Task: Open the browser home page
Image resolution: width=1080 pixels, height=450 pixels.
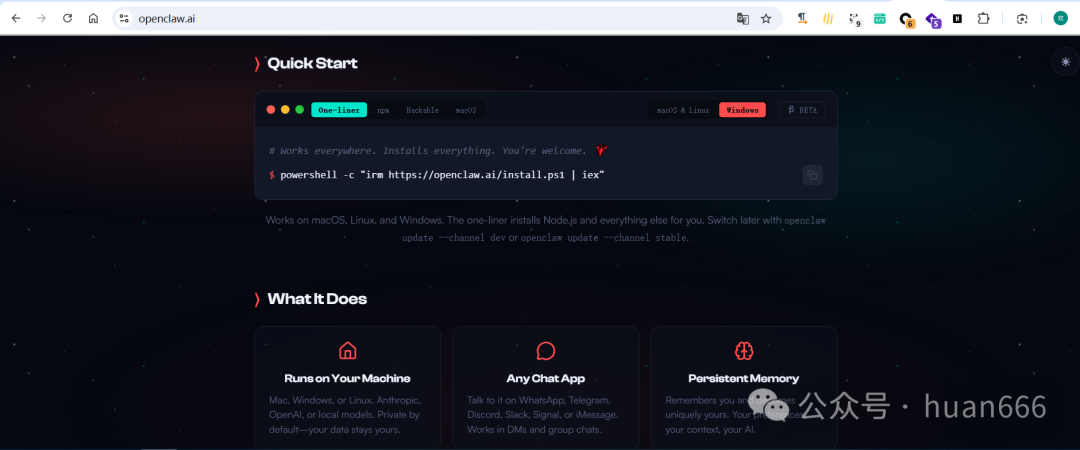Action: pyautogui.click(x=93, y=19)
